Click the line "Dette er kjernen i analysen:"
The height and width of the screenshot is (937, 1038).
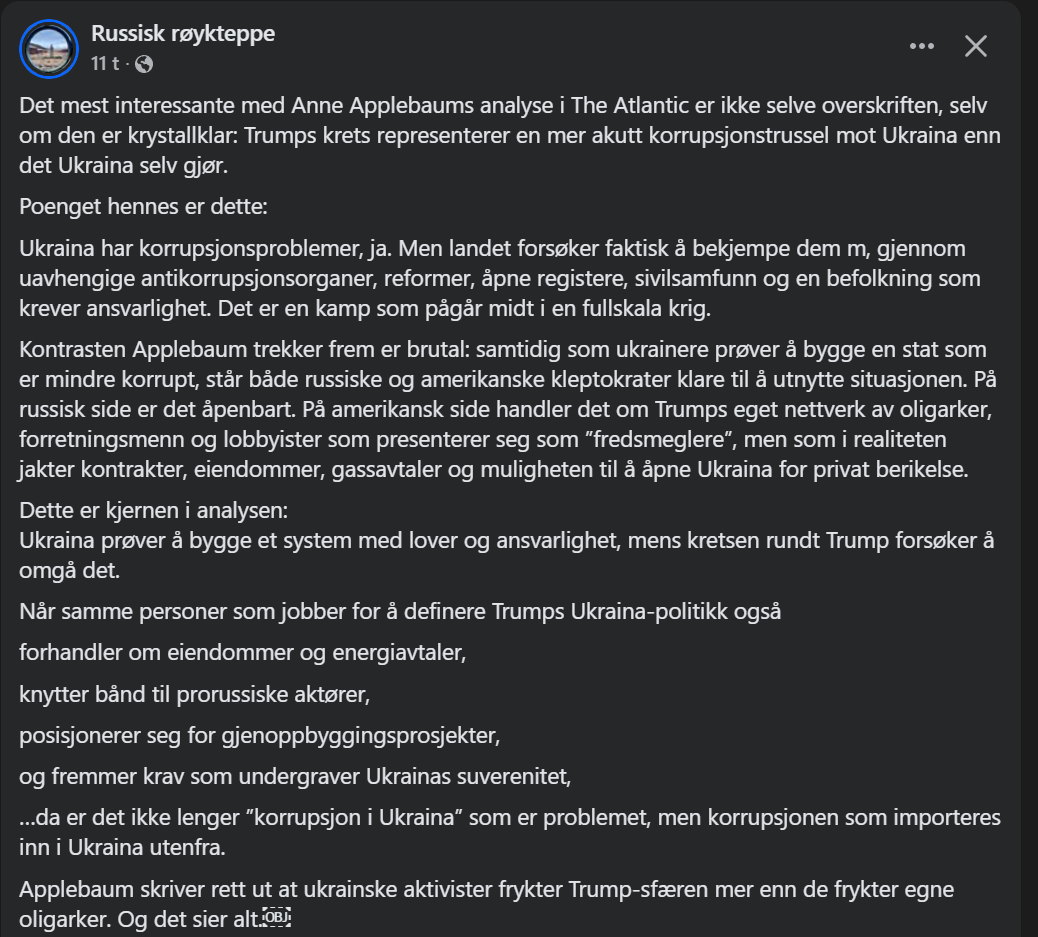click(154, 510)
